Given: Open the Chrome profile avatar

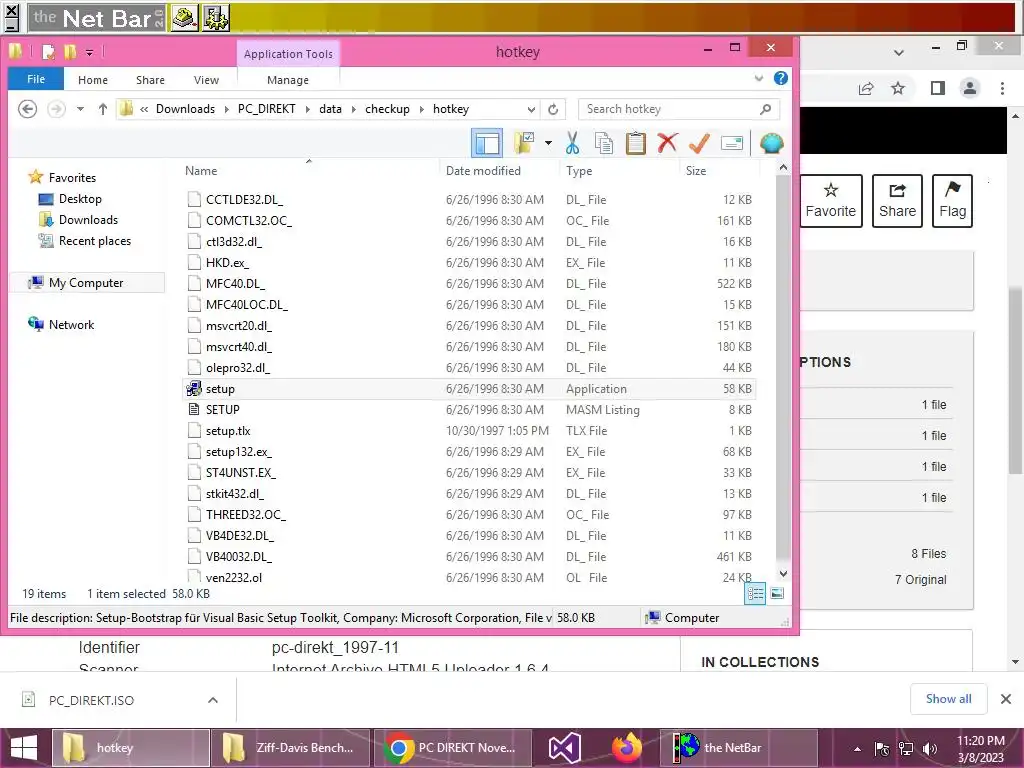Looking at the screenshot, I should 970,88.
